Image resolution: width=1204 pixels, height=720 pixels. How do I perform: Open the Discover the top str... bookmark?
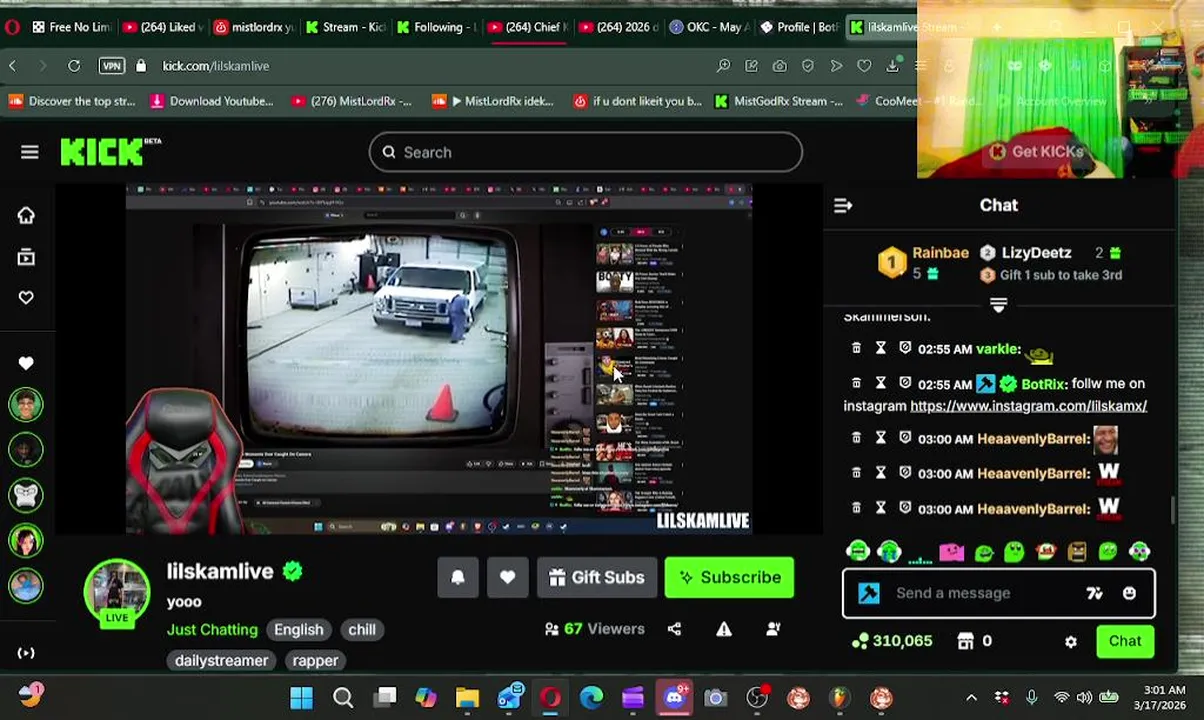(72, 101)
